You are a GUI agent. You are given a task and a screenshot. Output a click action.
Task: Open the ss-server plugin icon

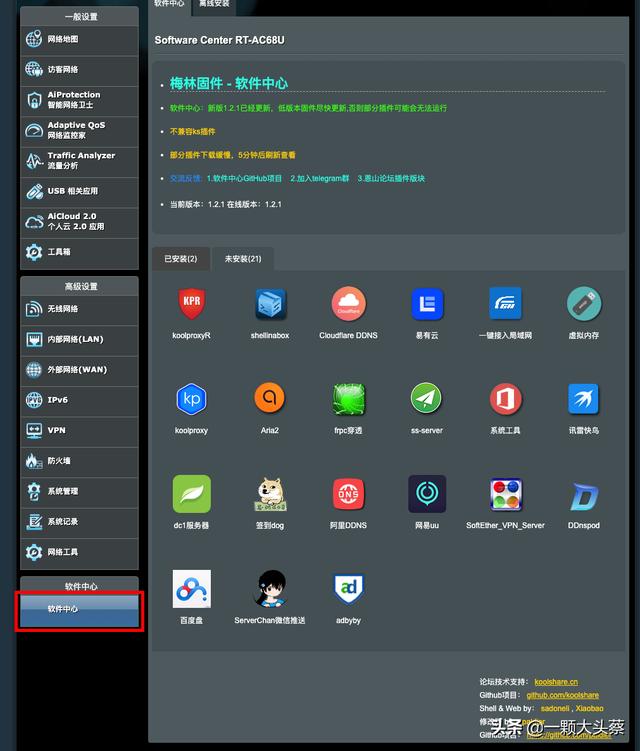tap(426, 398)
